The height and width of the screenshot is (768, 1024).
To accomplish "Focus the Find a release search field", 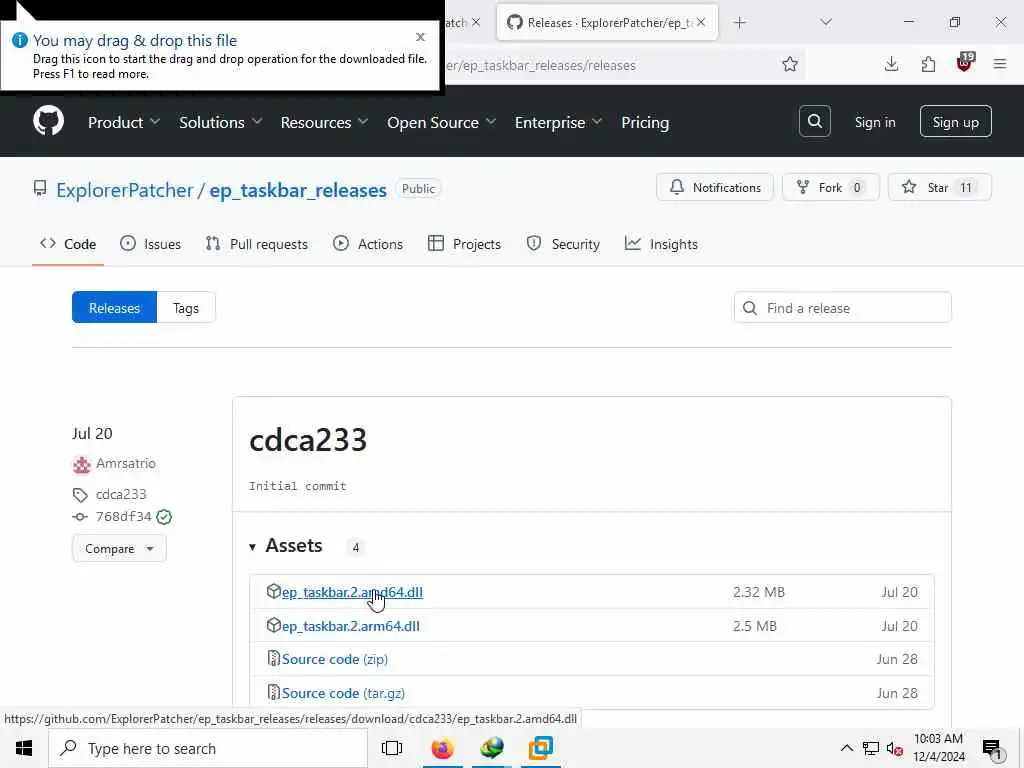I will pyautogui.click(x=842, y=308).
